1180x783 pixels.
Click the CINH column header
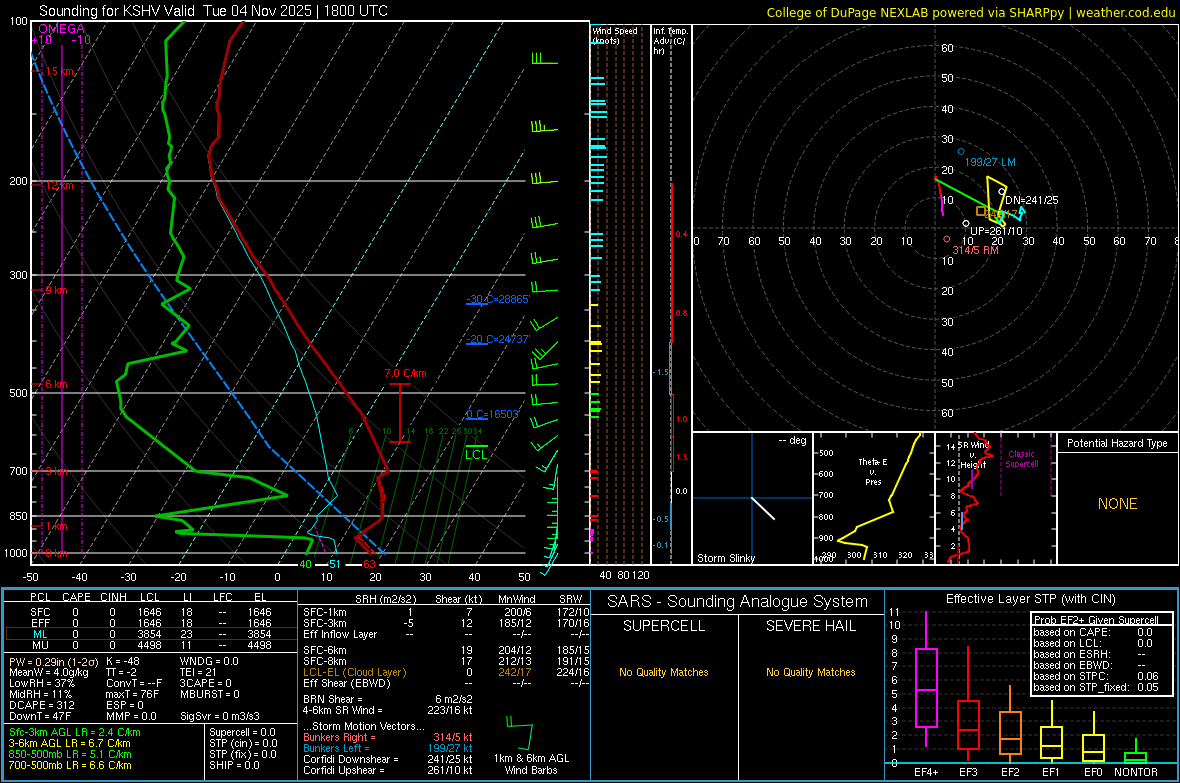click(x=113, y=597)
